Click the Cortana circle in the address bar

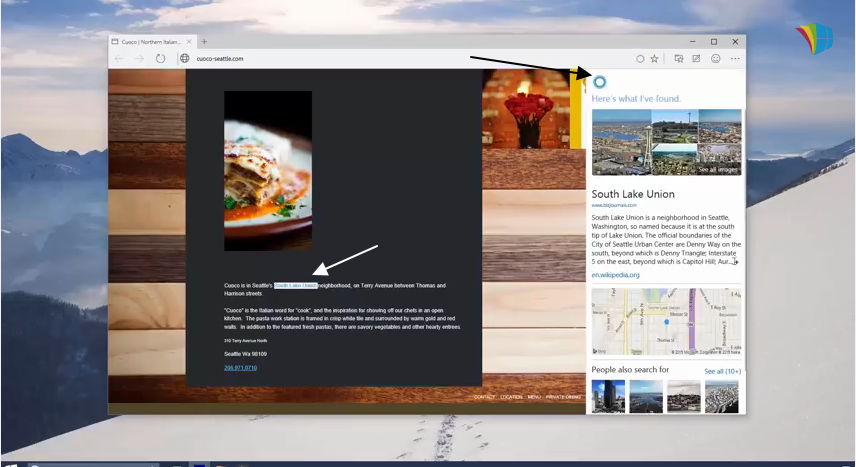click(640, 58)
